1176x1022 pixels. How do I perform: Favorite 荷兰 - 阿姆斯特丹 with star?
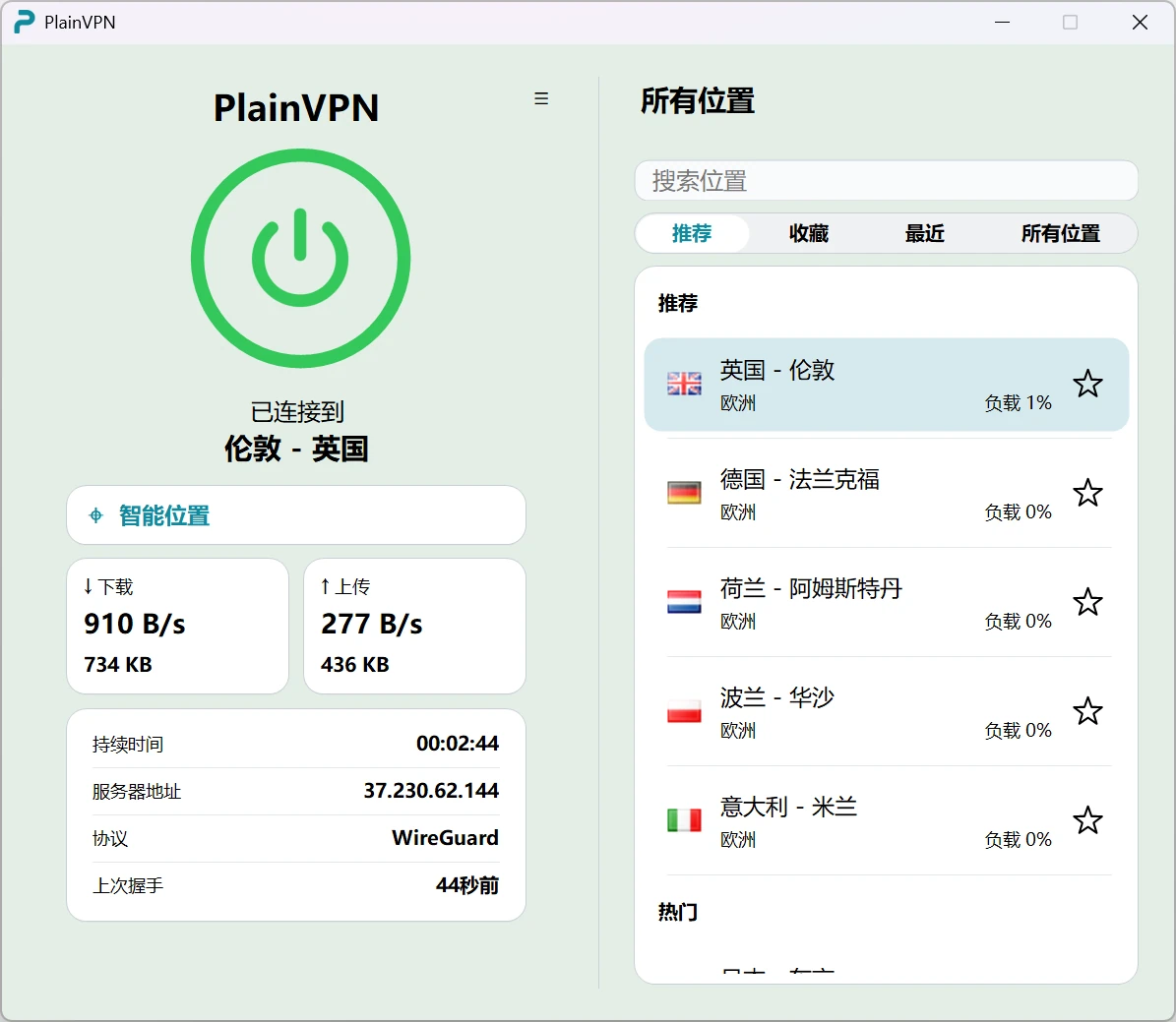tap(1087, 602)
